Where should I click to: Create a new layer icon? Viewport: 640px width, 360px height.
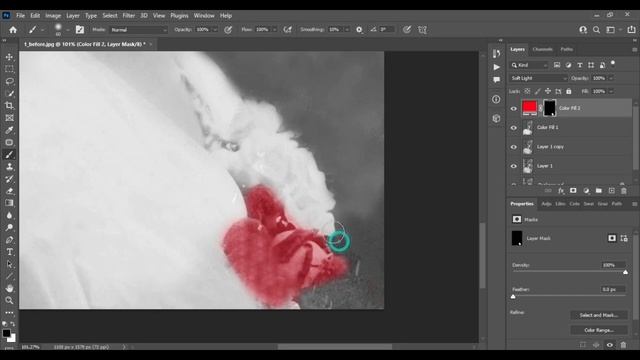[611, 191]
